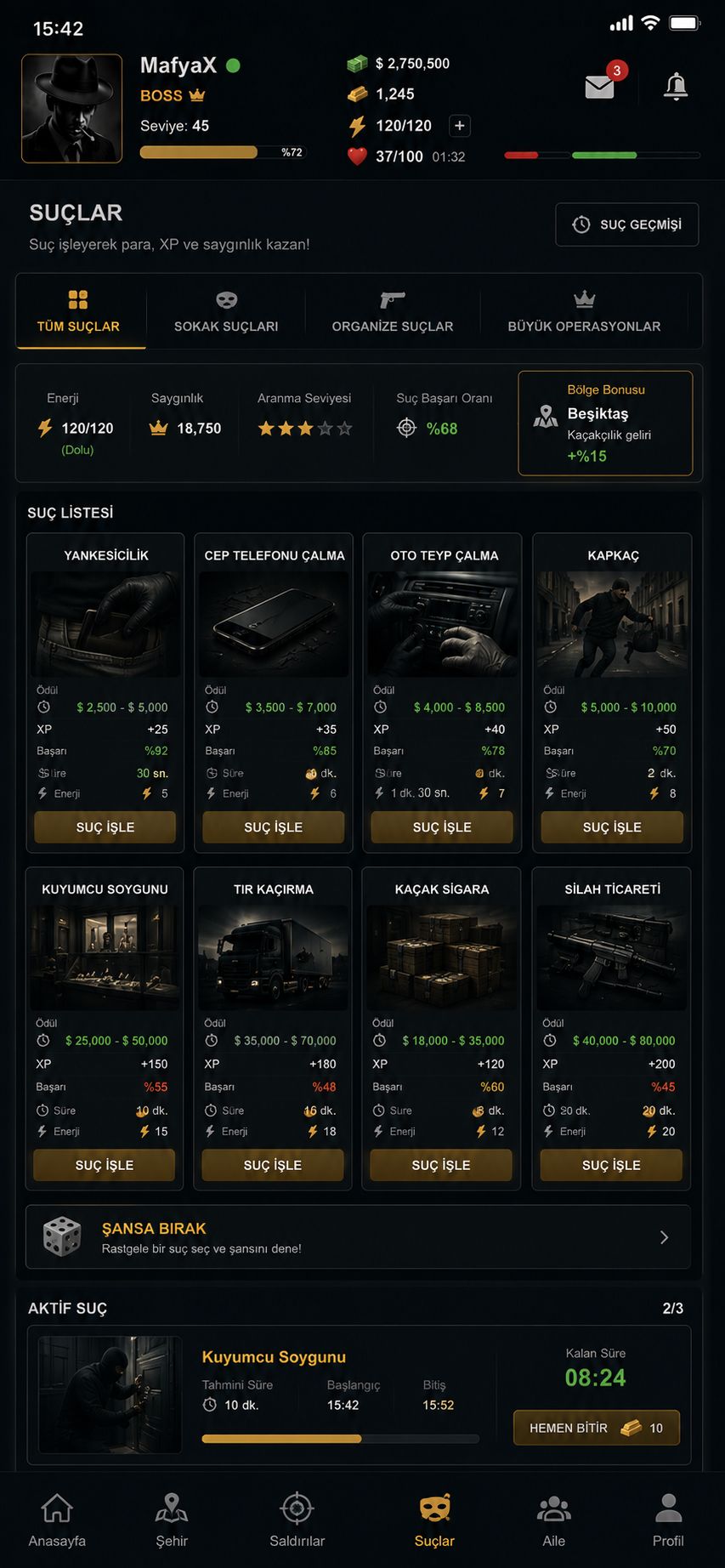Open Saldırılar crosshair icon
Image resolution: width=725 pixels, height=1568 pixels.
tap(297, 1508)
